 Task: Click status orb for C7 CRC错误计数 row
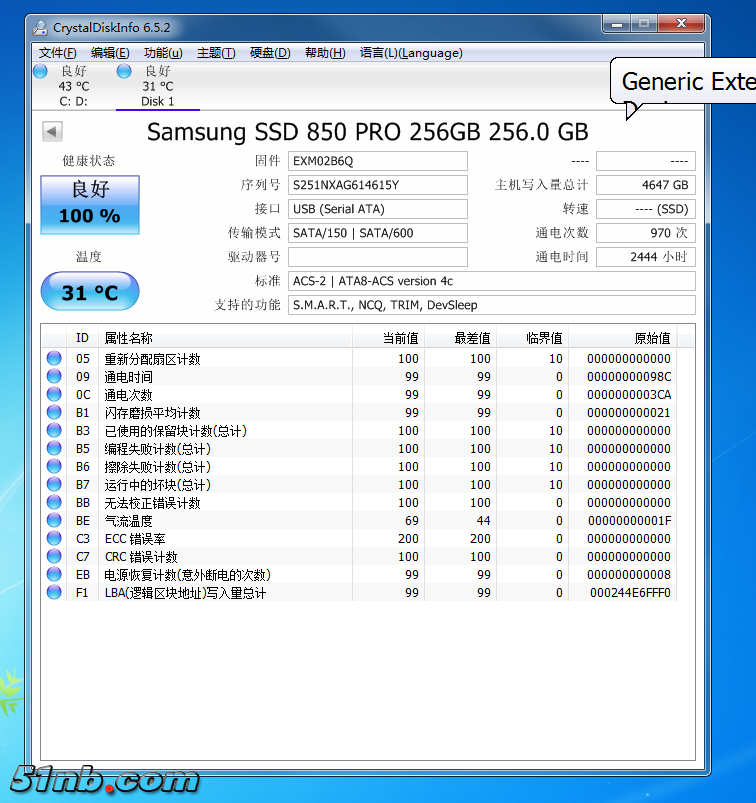click(x=54, y=557)
